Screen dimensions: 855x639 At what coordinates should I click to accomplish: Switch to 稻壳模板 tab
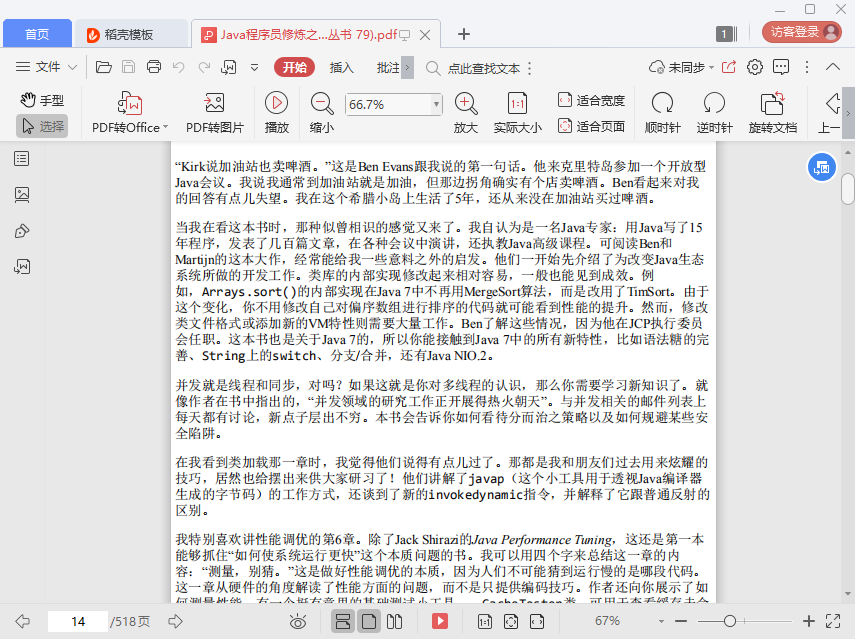(131, 34)
